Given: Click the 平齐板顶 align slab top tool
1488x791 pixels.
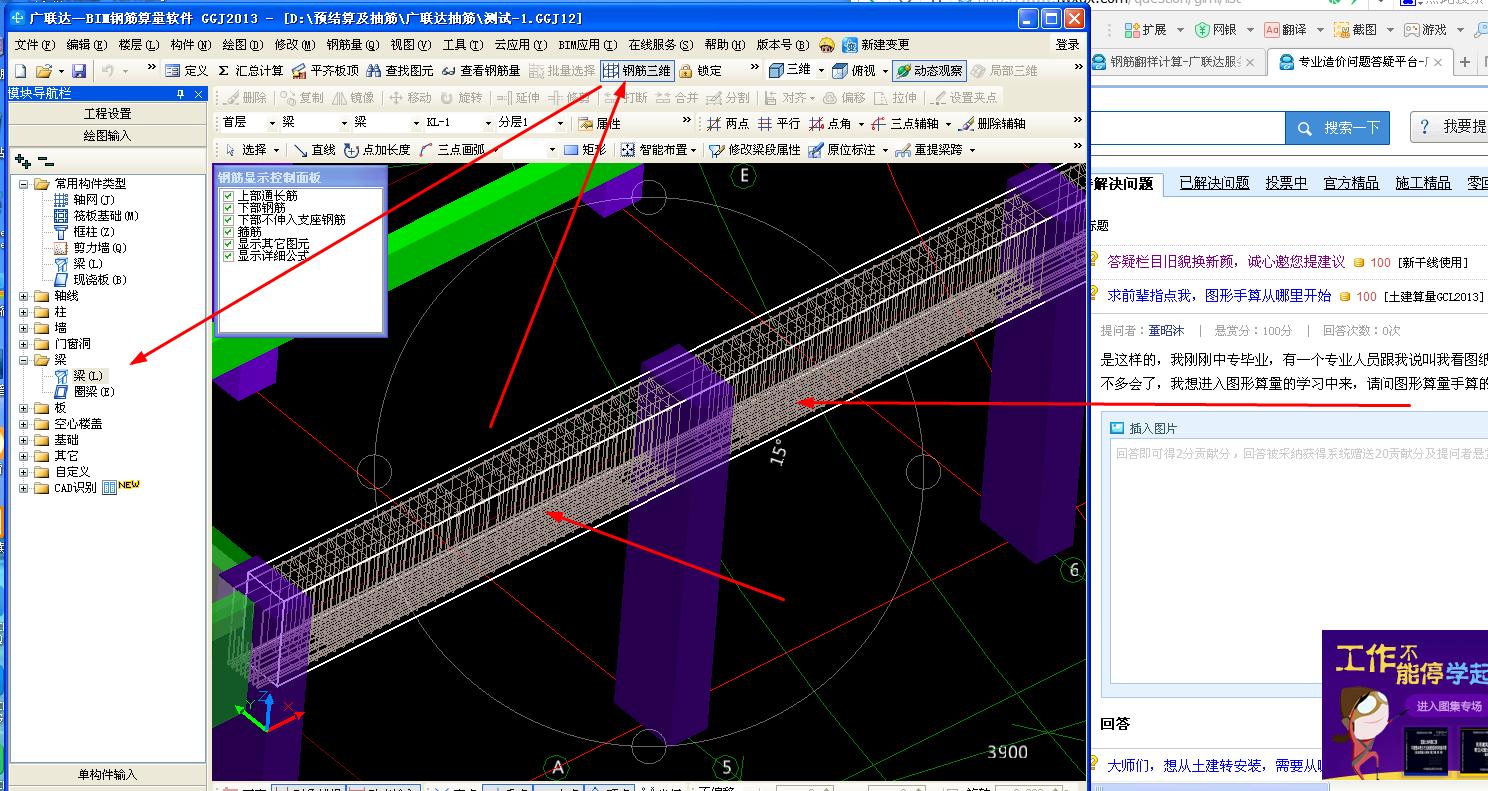Looking at the screenshot, I should [325, 71].
